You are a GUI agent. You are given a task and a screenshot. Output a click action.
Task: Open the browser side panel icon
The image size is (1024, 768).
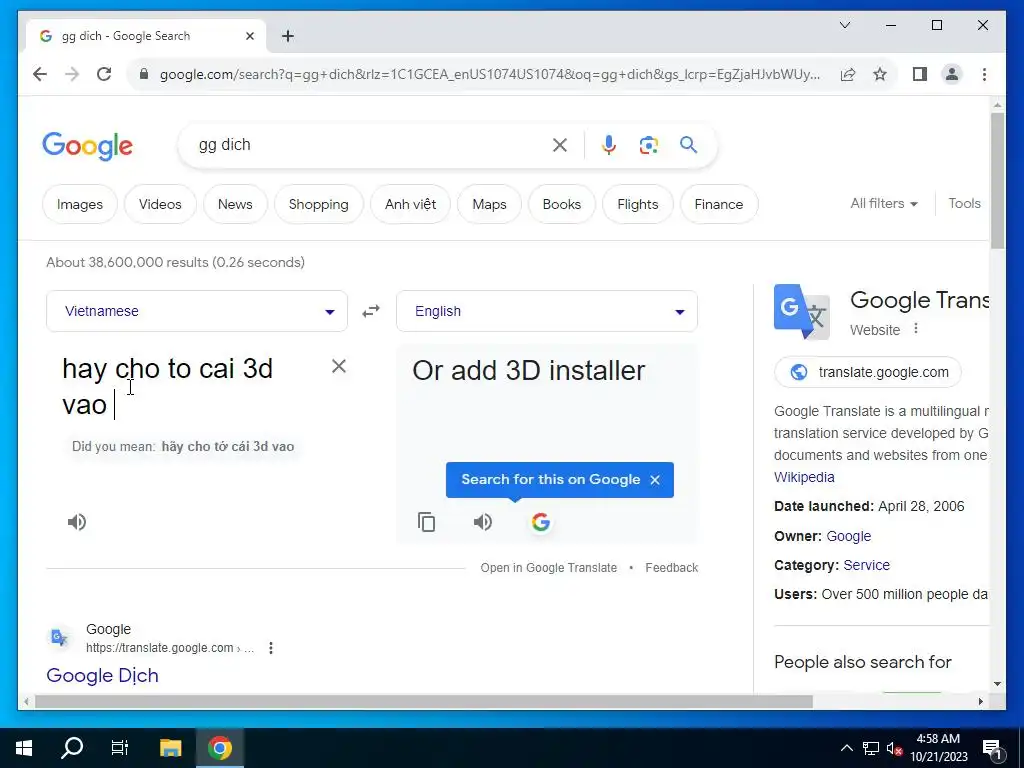[x=920, y=74]
